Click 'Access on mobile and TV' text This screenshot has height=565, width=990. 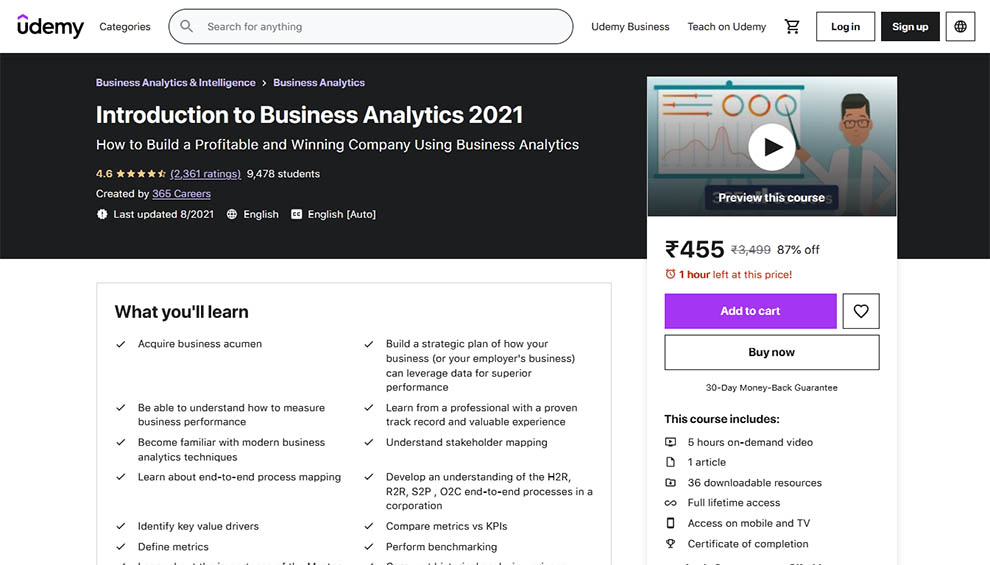coord(749,523)
